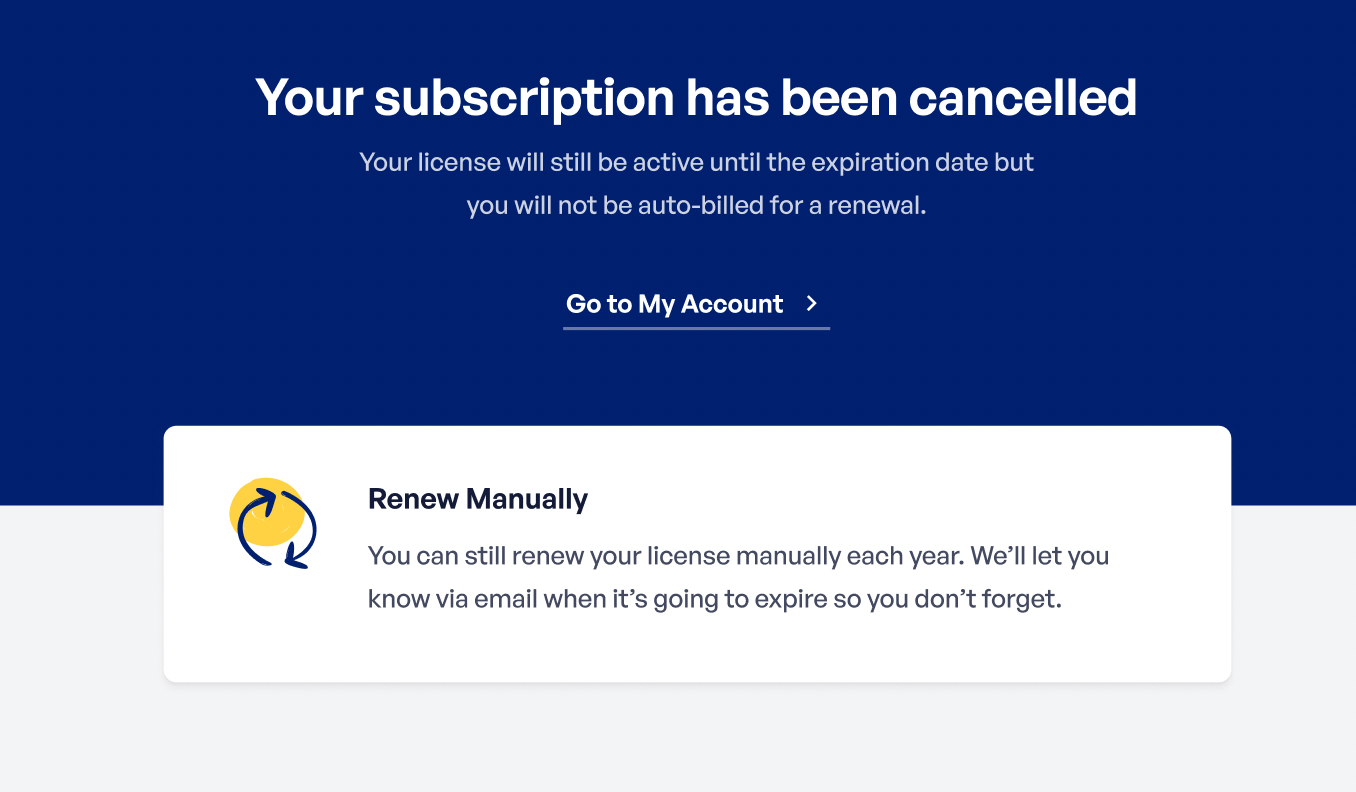The width and height of the screenshot is (1356, 792).
Task: Click the word 'cancelled' in the headline
Action: pyautogui.click(x=1022, y=98)
